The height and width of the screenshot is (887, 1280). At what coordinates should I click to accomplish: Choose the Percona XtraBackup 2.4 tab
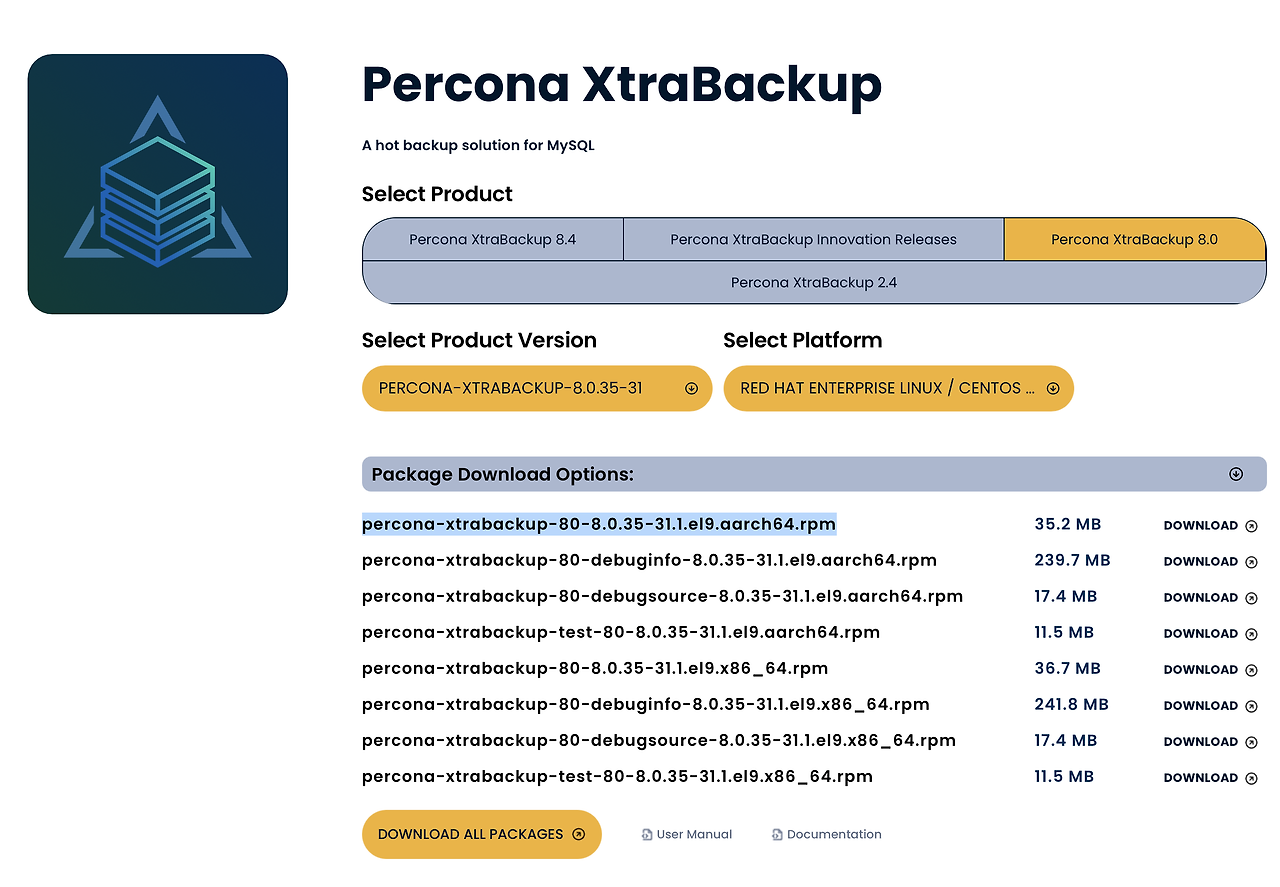[814, 283]
